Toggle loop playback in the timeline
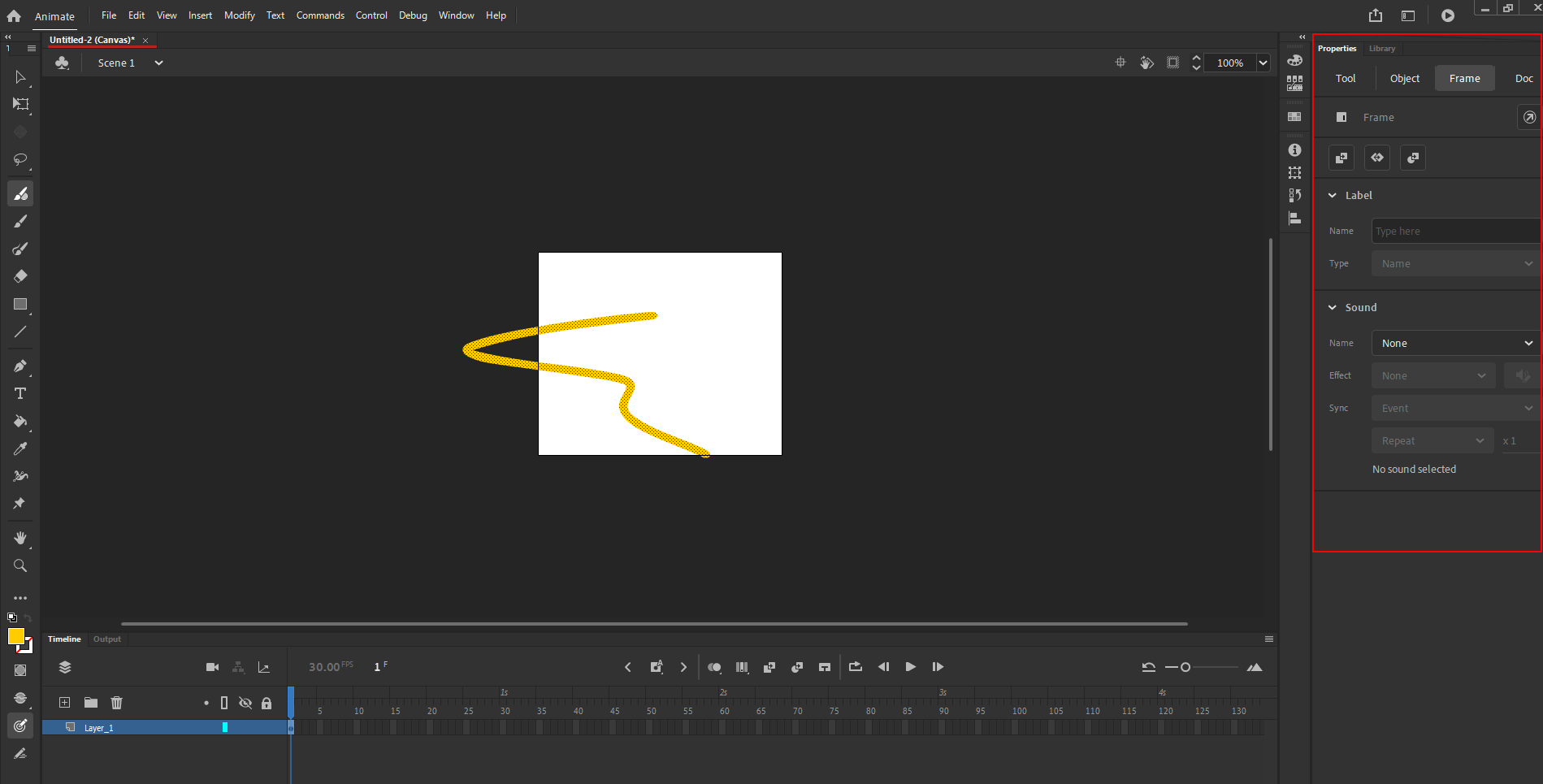 (x=855, y=666)
